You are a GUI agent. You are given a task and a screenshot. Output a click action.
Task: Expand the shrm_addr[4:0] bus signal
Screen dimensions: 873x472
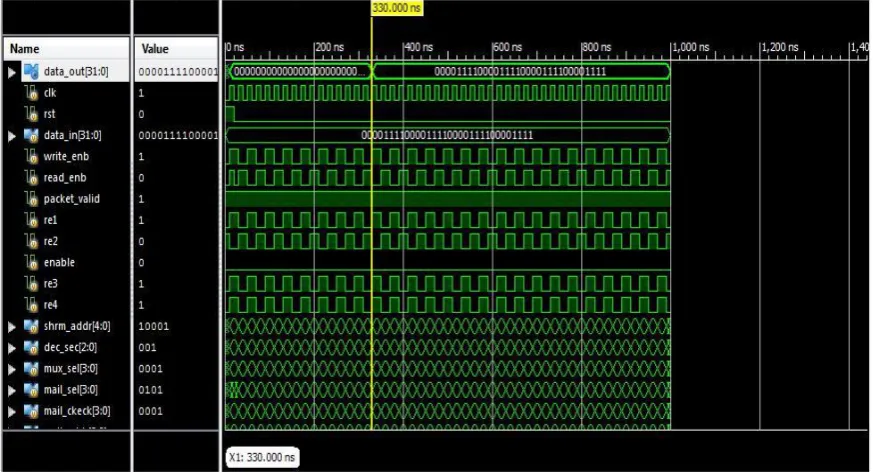[x=12, y=327]
